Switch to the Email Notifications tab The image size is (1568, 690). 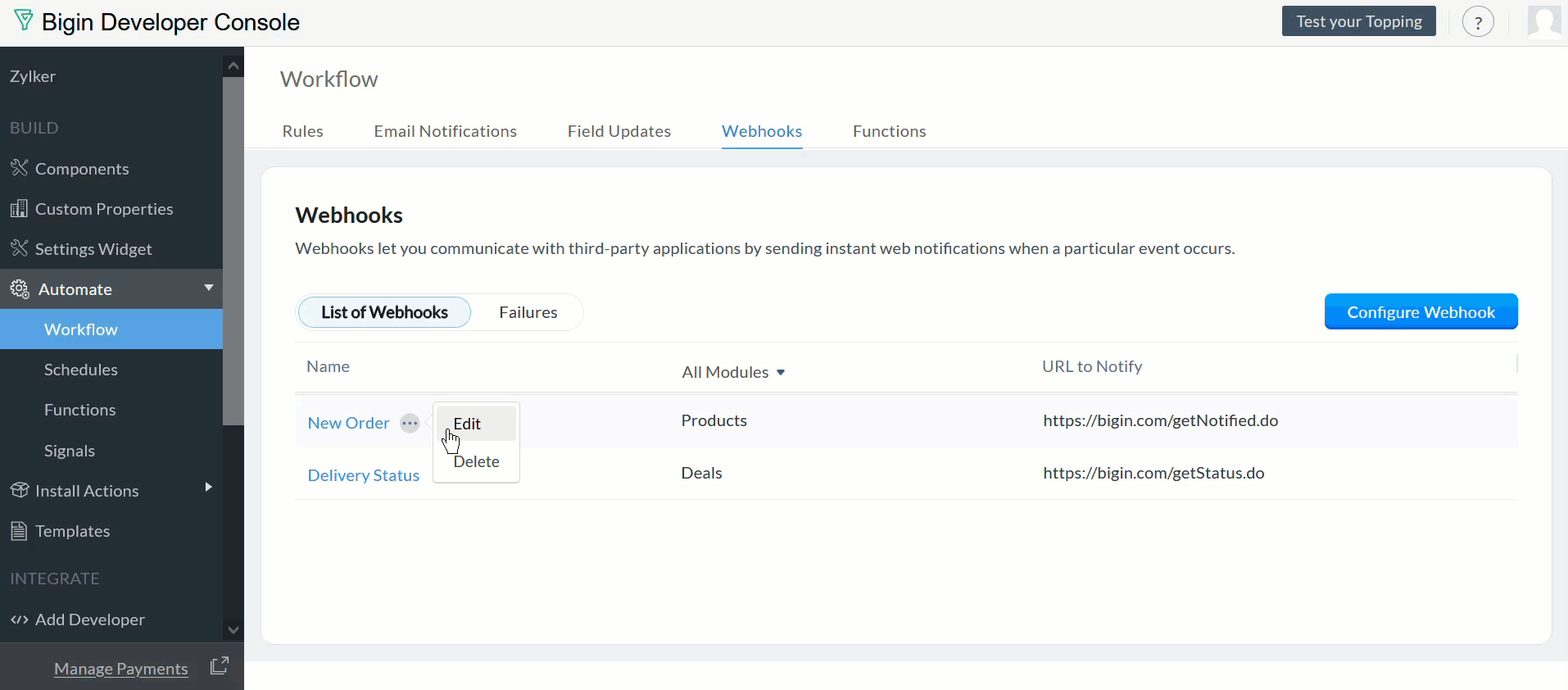[x=446, y=131]
